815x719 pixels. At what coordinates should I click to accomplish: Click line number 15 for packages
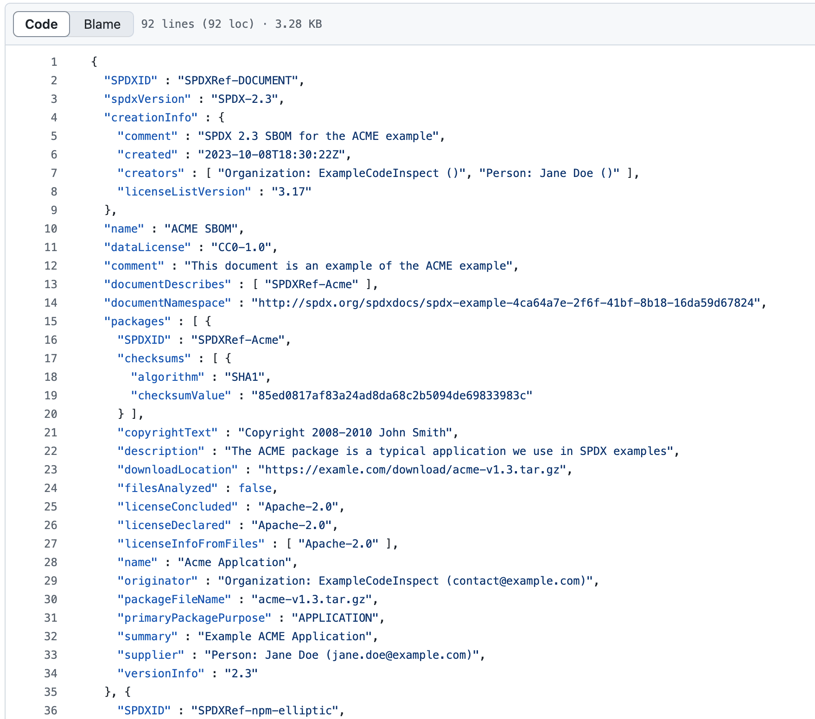(51, 322)
